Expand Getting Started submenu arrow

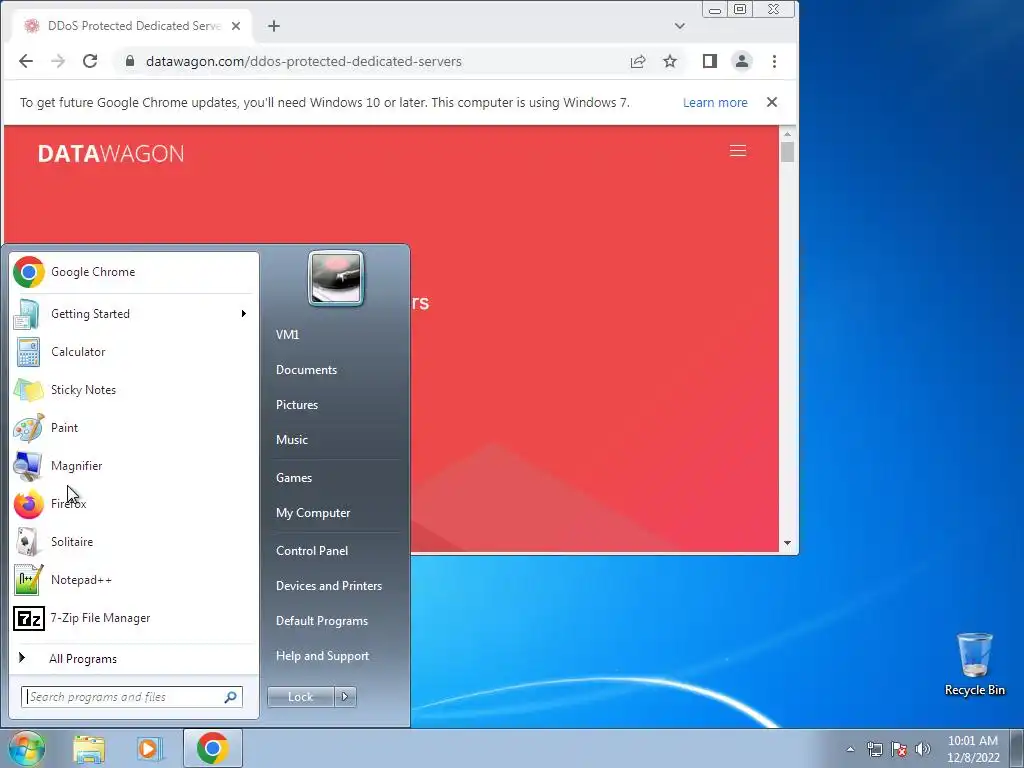[244, 313]
